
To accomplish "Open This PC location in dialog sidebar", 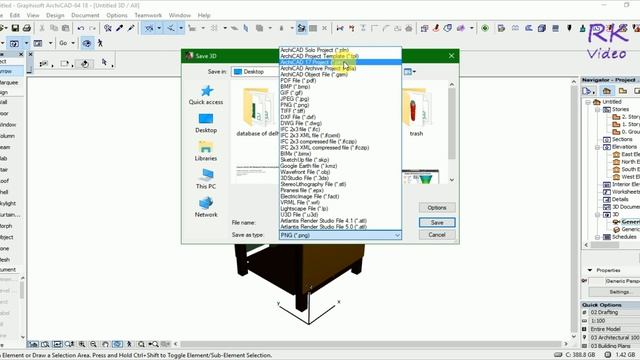I will tap(206, 180).
